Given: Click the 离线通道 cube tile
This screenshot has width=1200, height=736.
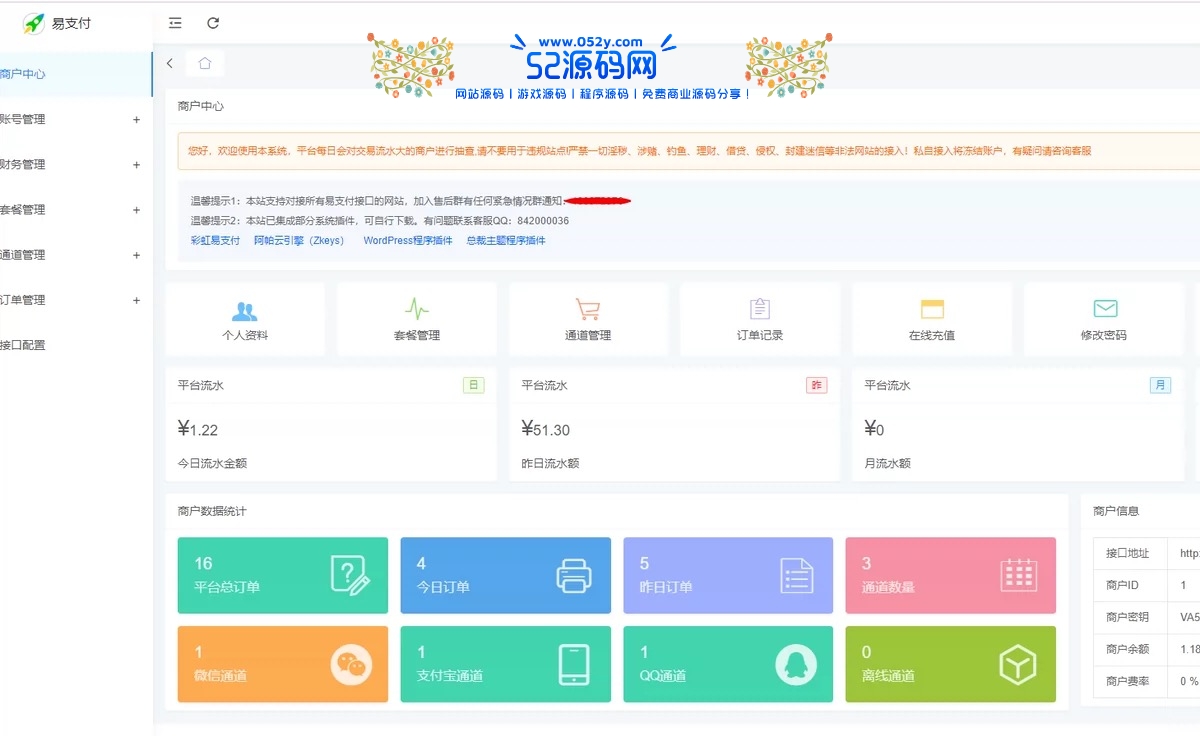Looking at the screenshot, I should click(951, 664).
